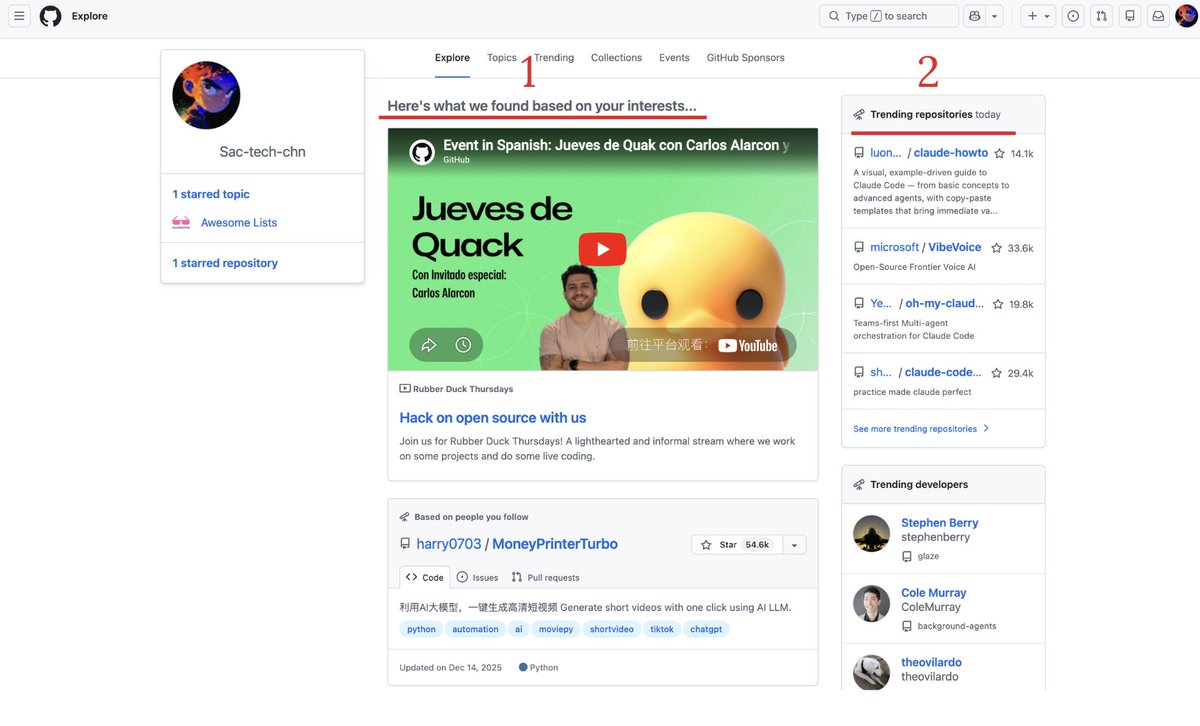Click the tiktok topic tag
Viewport: 1200px width, 726px height.
click(662, 629)
